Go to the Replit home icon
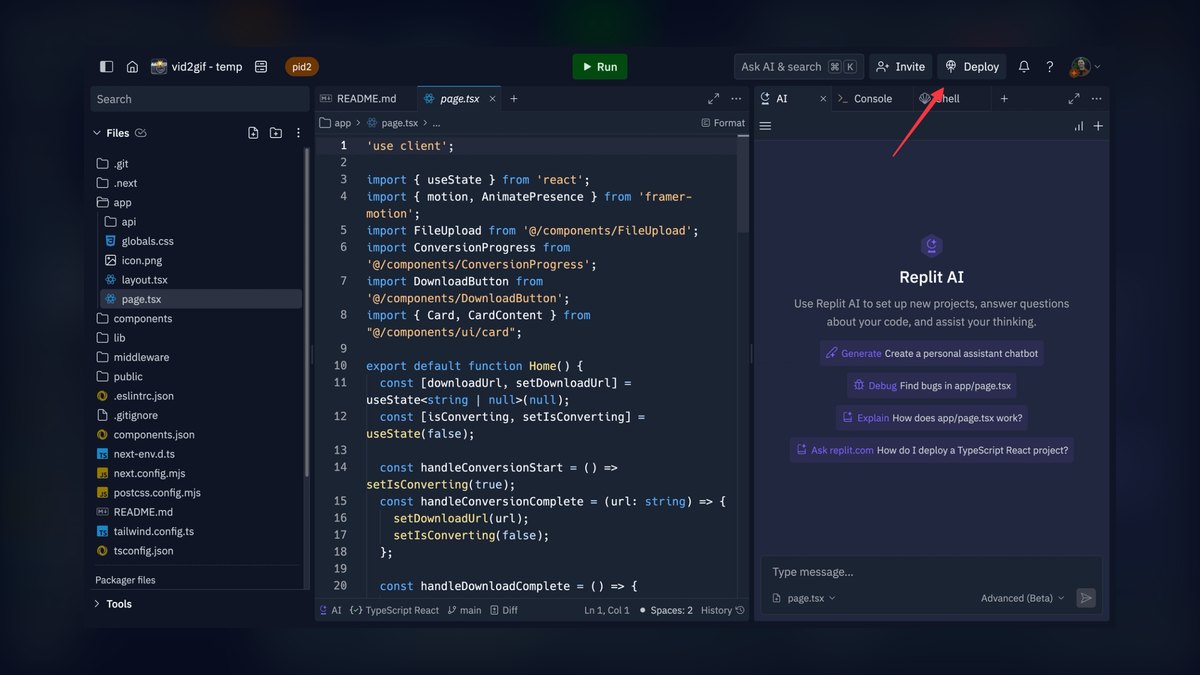Image resolution: width=1200 pixels, height=675 pixels. (132, 67)
